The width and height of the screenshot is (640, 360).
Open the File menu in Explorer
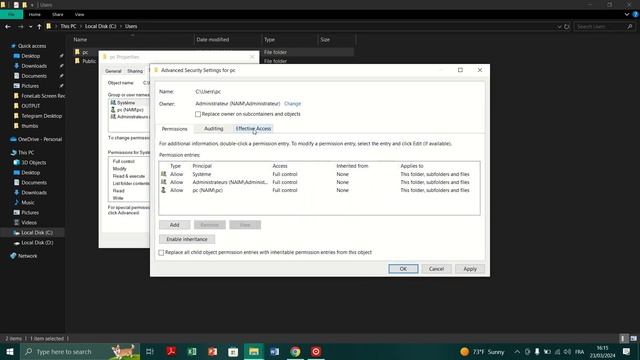[x=11, y=15]
